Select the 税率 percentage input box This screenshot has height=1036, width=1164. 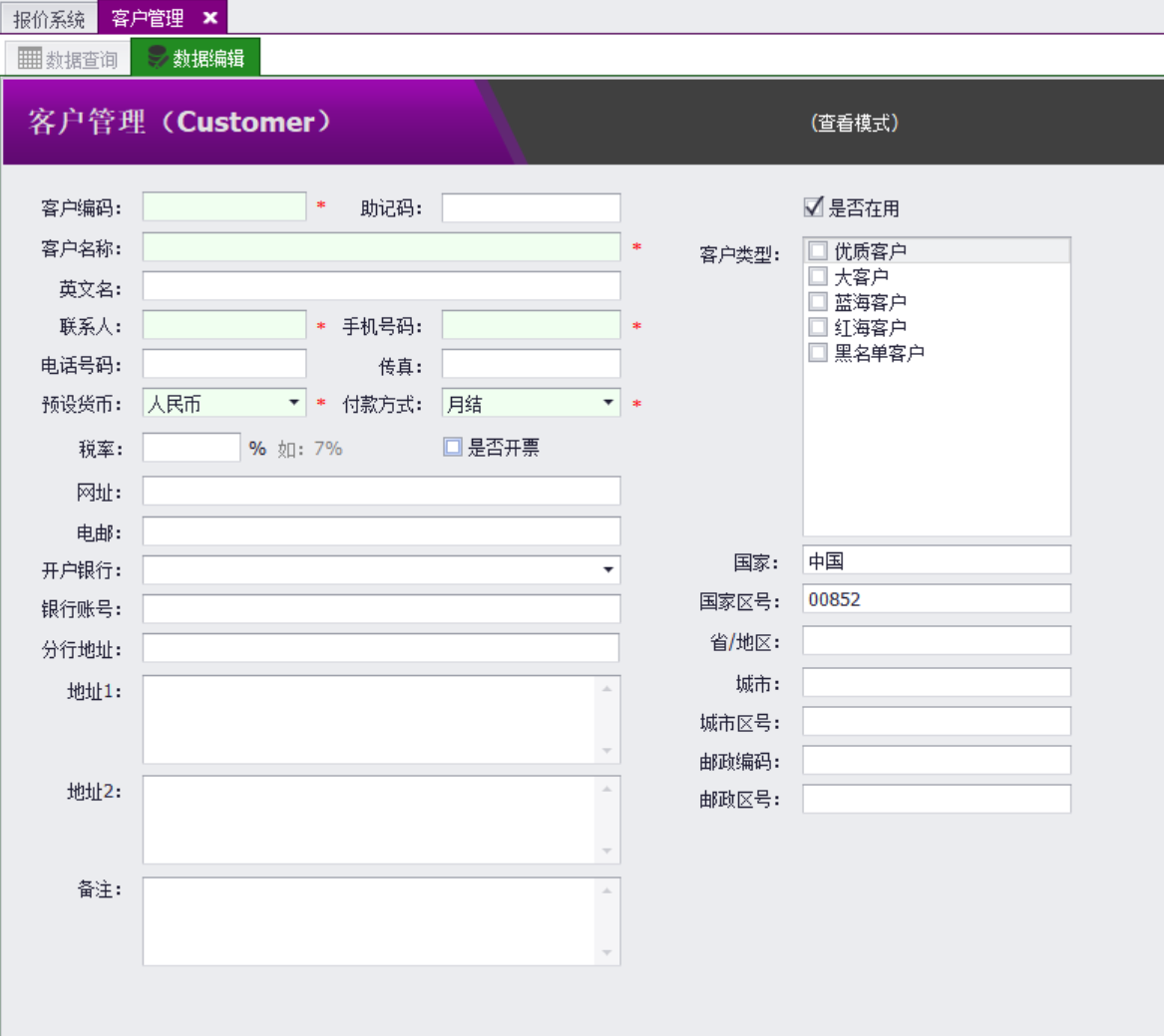coord(192,448)
